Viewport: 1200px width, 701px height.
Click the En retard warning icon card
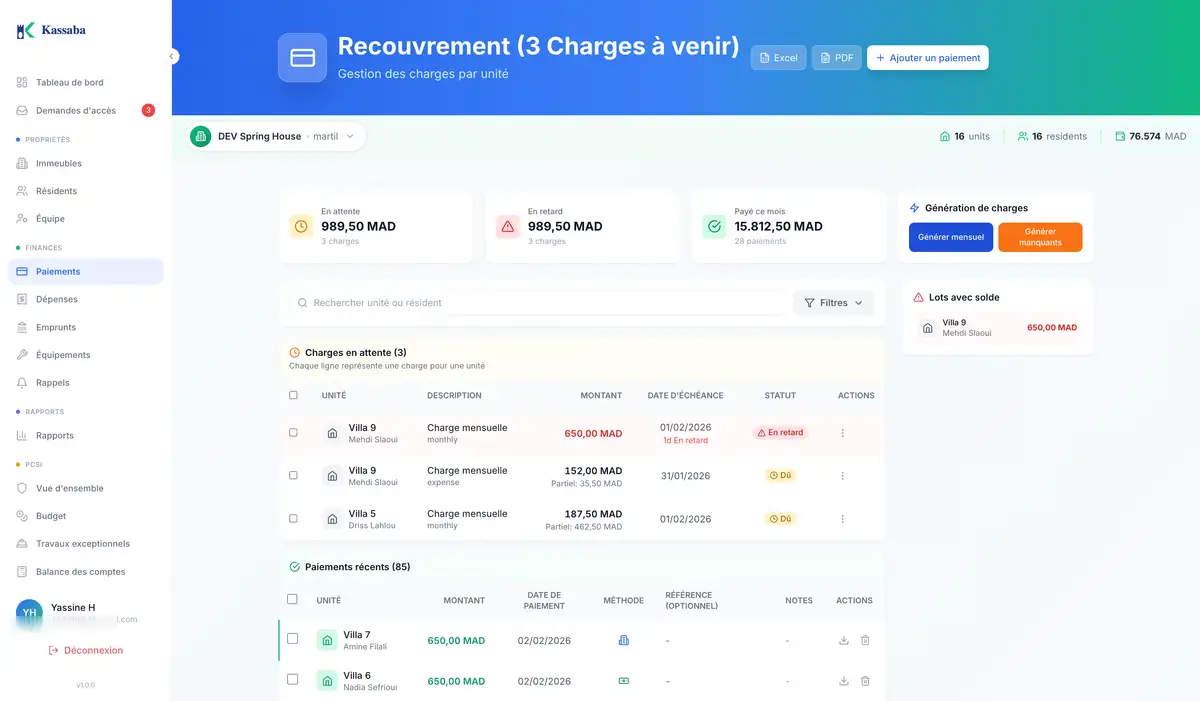pos(508,227)
